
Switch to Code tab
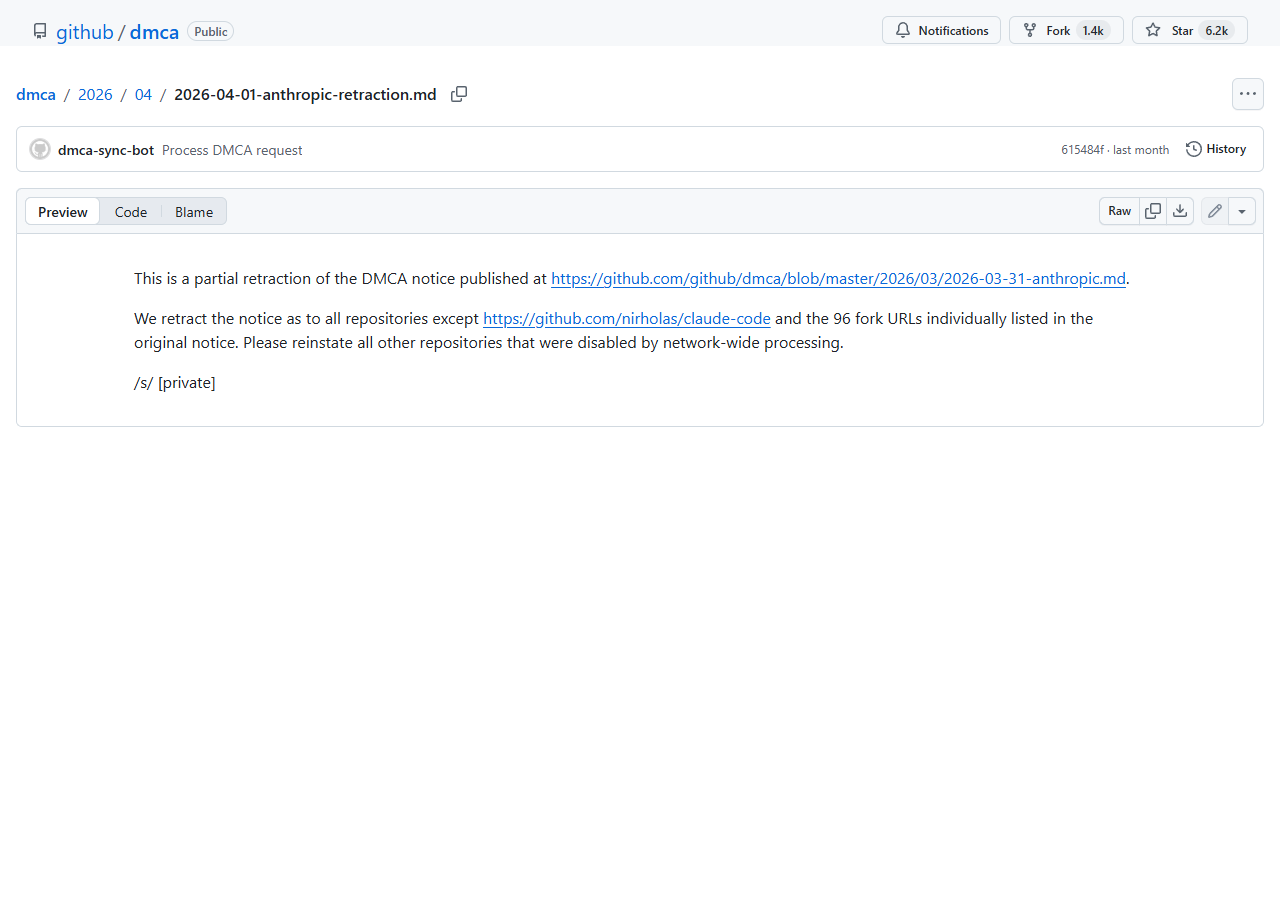(131, 211)
